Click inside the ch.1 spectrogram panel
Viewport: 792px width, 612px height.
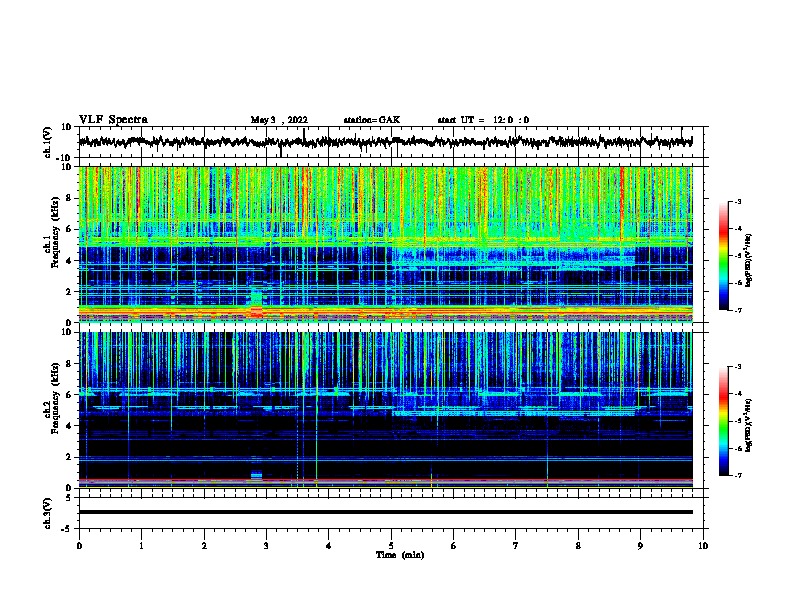click(x=385, y=244)
